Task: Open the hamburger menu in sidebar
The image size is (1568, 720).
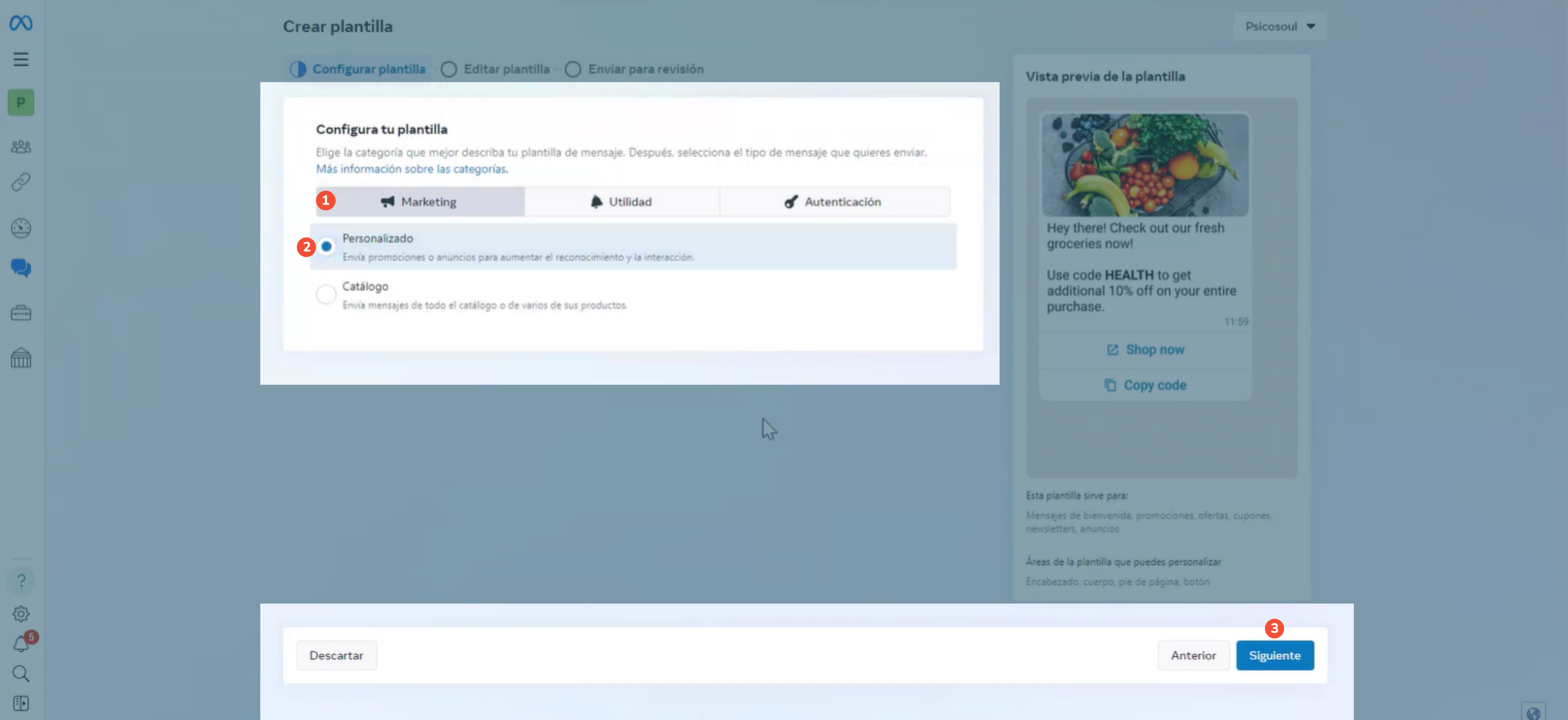Action: pos(21,59)
